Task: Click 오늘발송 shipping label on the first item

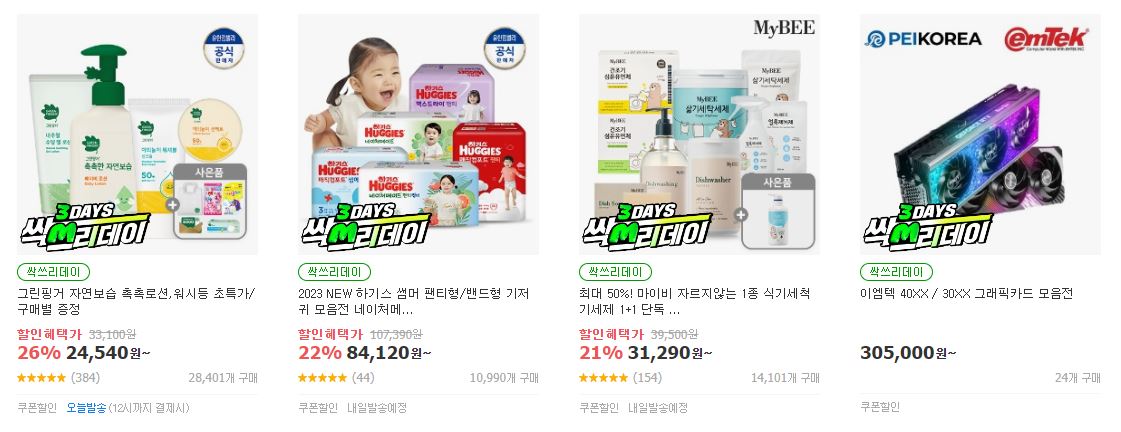Action: pos(87,408)
